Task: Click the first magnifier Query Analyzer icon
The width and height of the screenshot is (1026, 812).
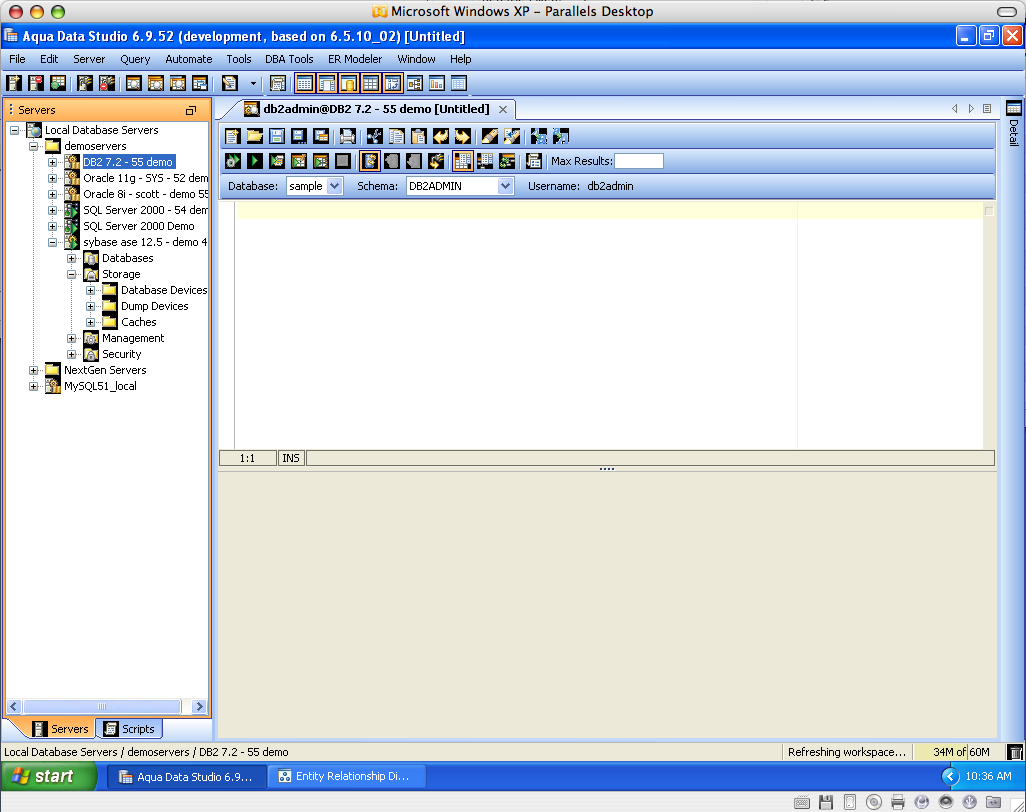Action: (133, 83)
